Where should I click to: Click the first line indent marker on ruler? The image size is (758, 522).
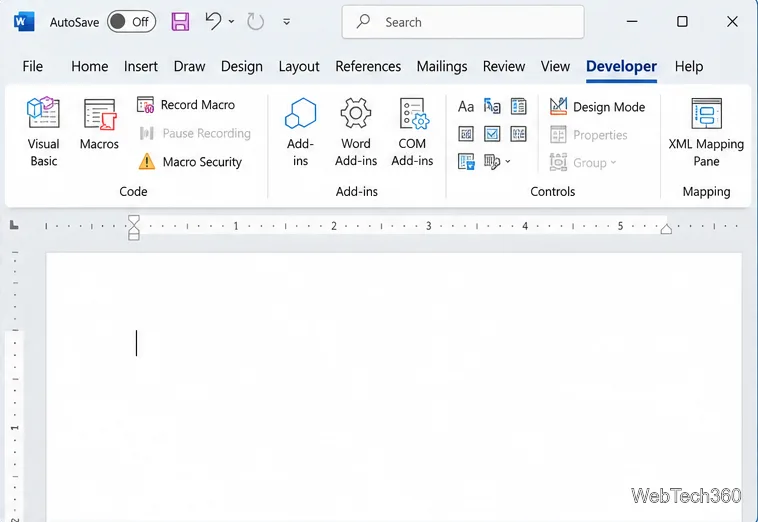coord(134,220)
